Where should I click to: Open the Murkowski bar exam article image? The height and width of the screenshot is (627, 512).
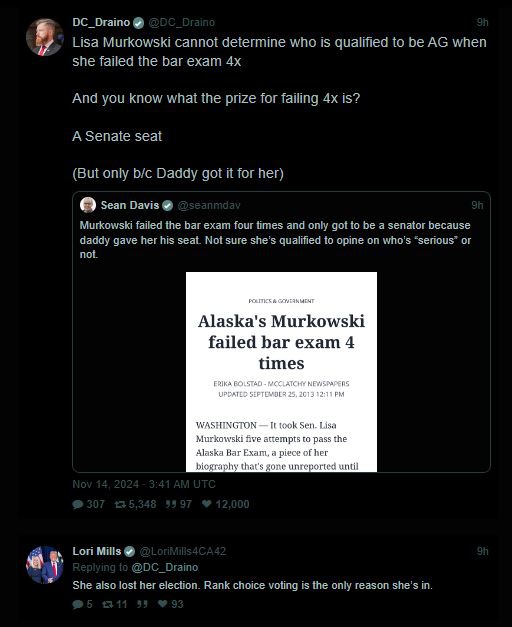282,372
